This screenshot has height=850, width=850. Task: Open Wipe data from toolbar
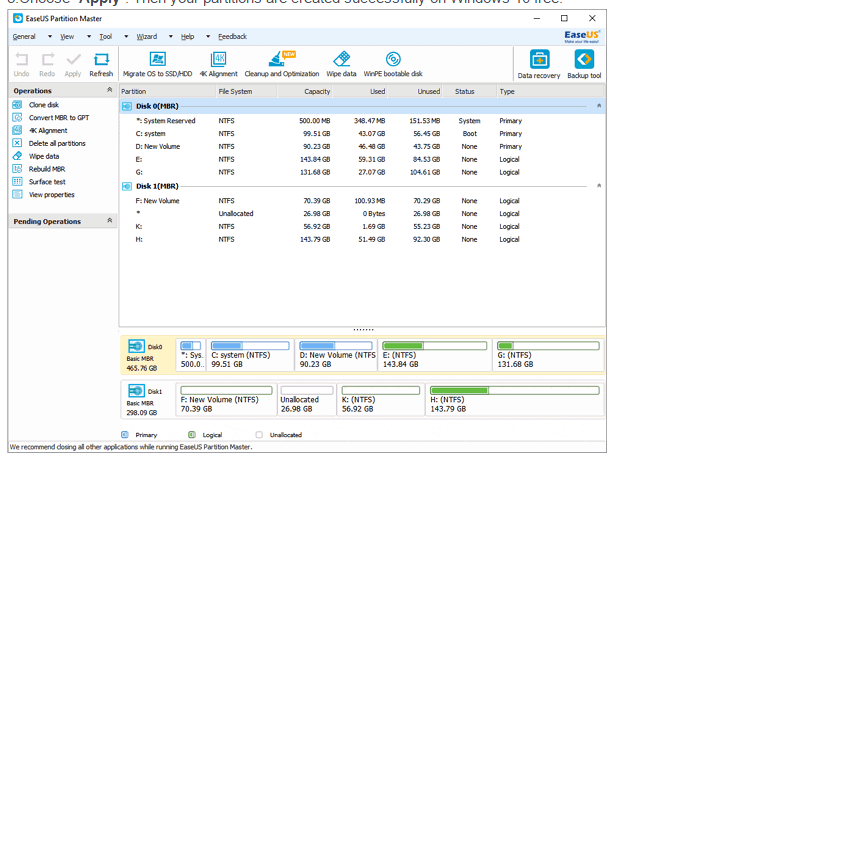(342, 65)
